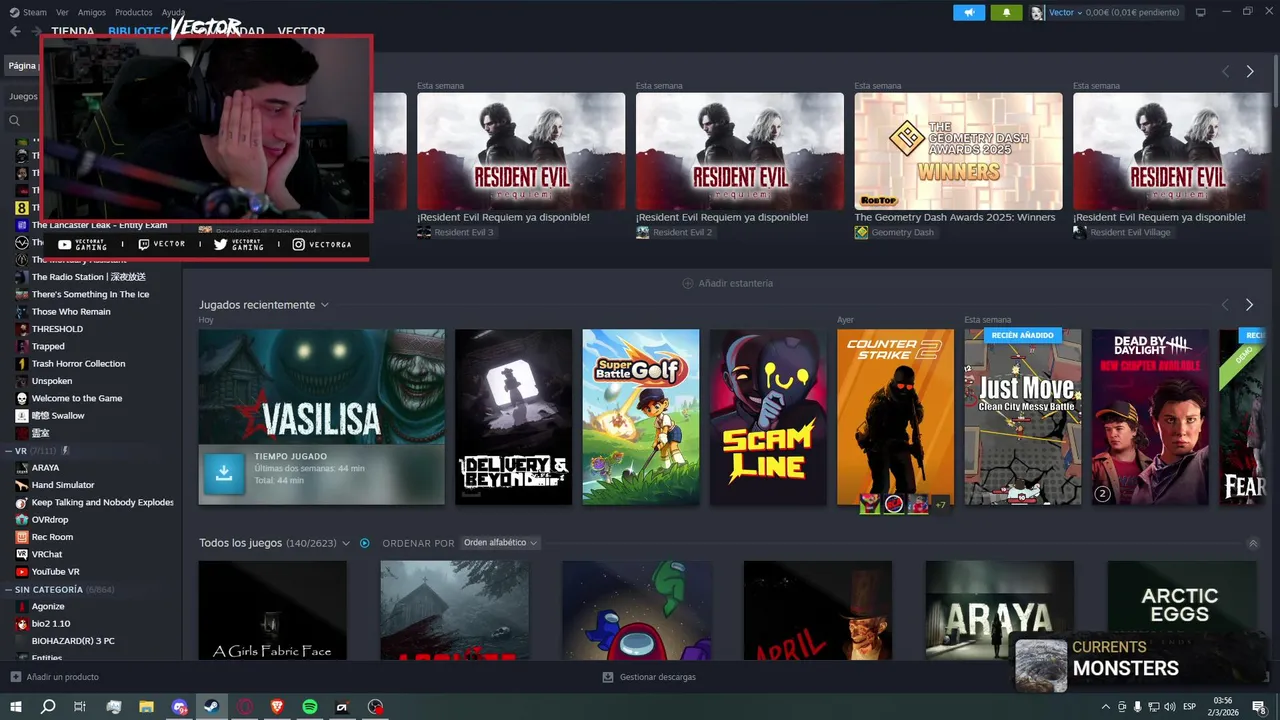Click Añadir estantería
The image size is (1280, 720).
pyautogui.click(x=727, y=283)
